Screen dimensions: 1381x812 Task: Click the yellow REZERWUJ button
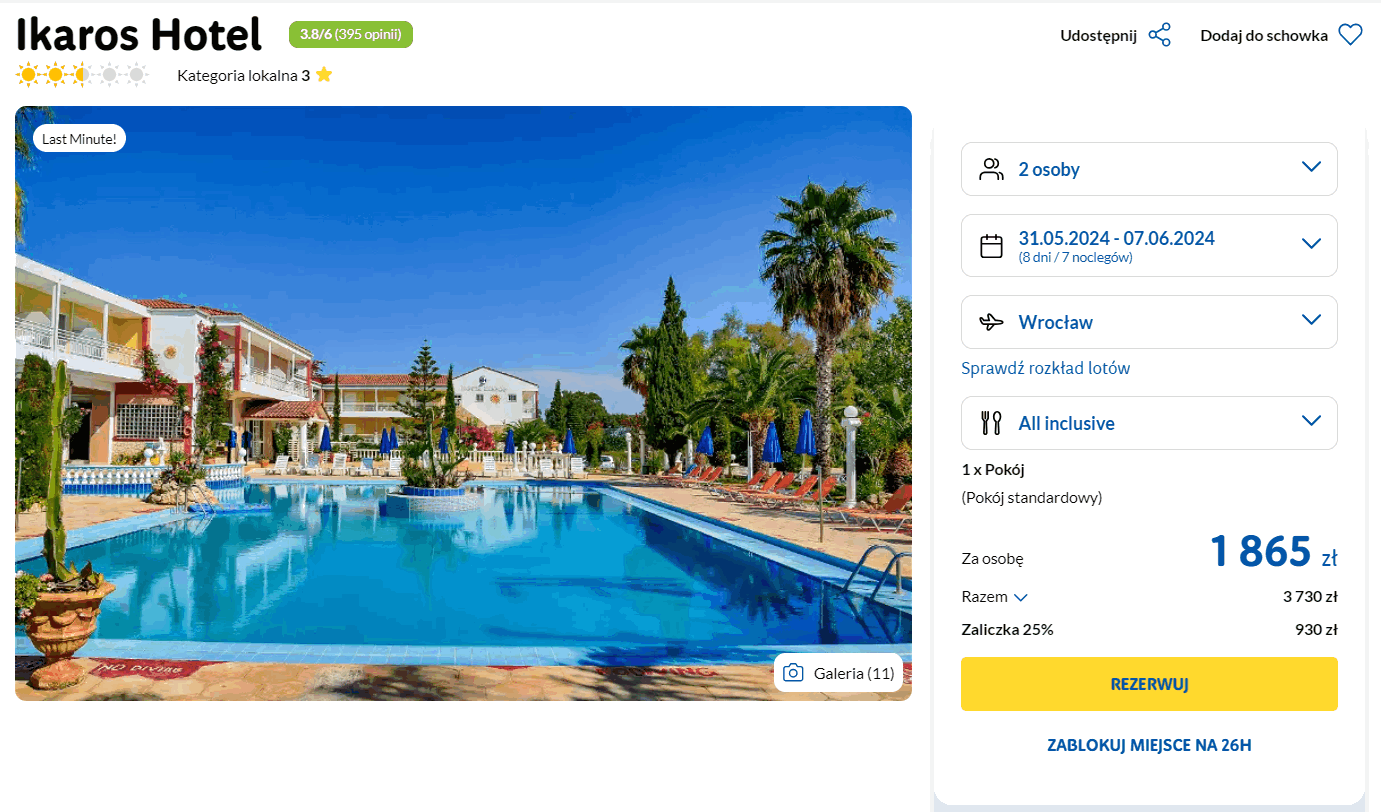pos(1149,684)
